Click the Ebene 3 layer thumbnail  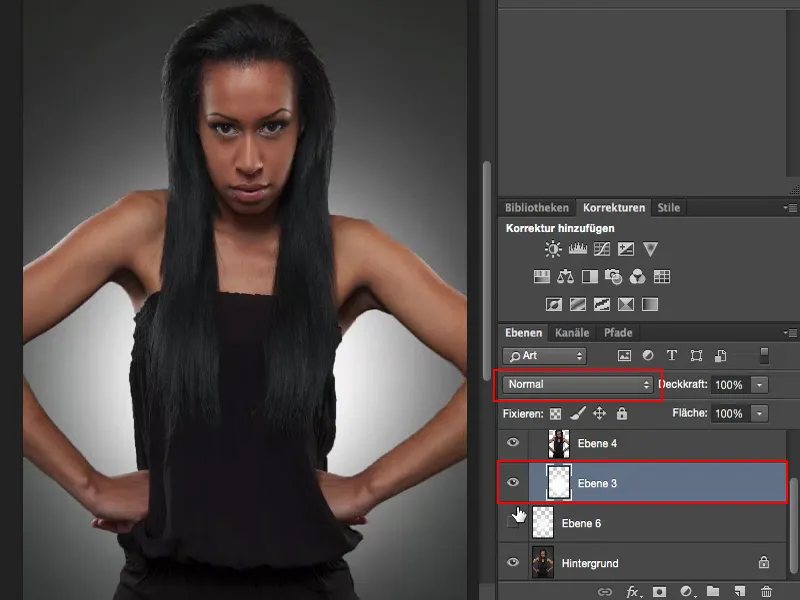(x=559, y=482)
